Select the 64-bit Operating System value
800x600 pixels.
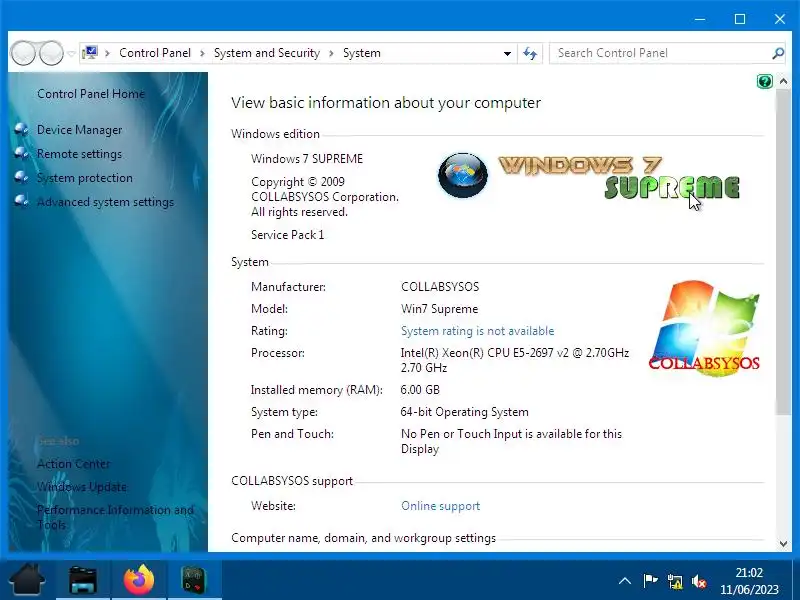464,412
